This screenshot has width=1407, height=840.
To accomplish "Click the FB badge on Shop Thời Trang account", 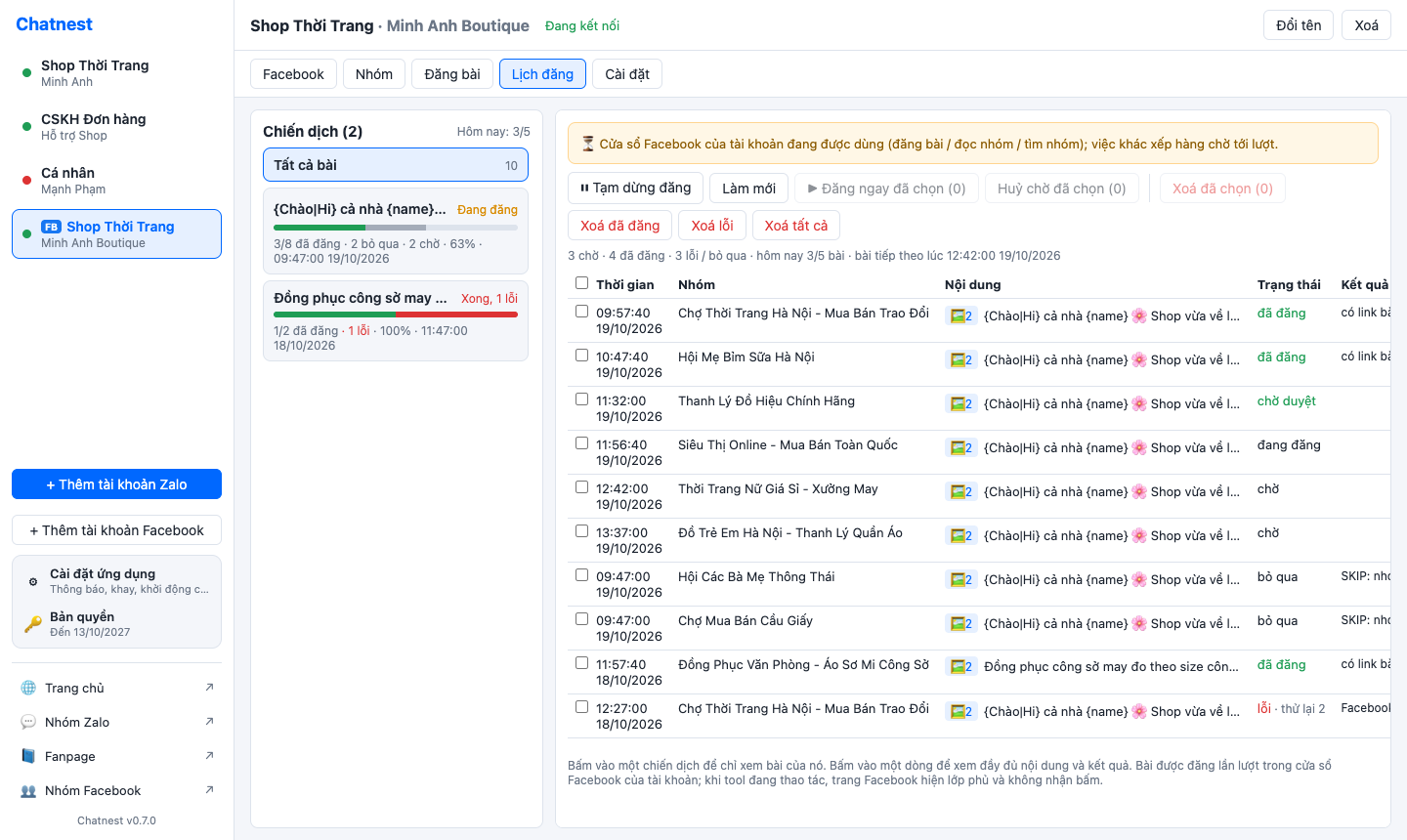I will (x=51, y=227).
